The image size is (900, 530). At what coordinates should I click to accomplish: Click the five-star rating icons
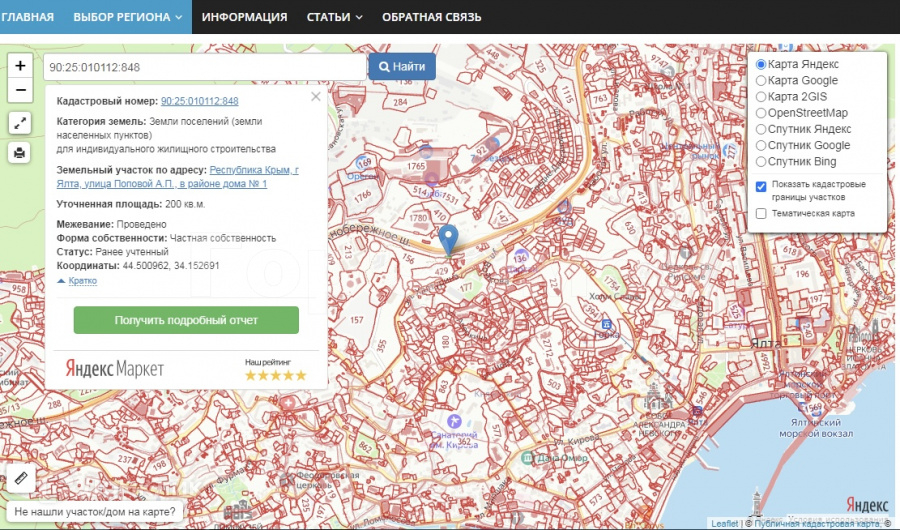(x=275, y=375)
